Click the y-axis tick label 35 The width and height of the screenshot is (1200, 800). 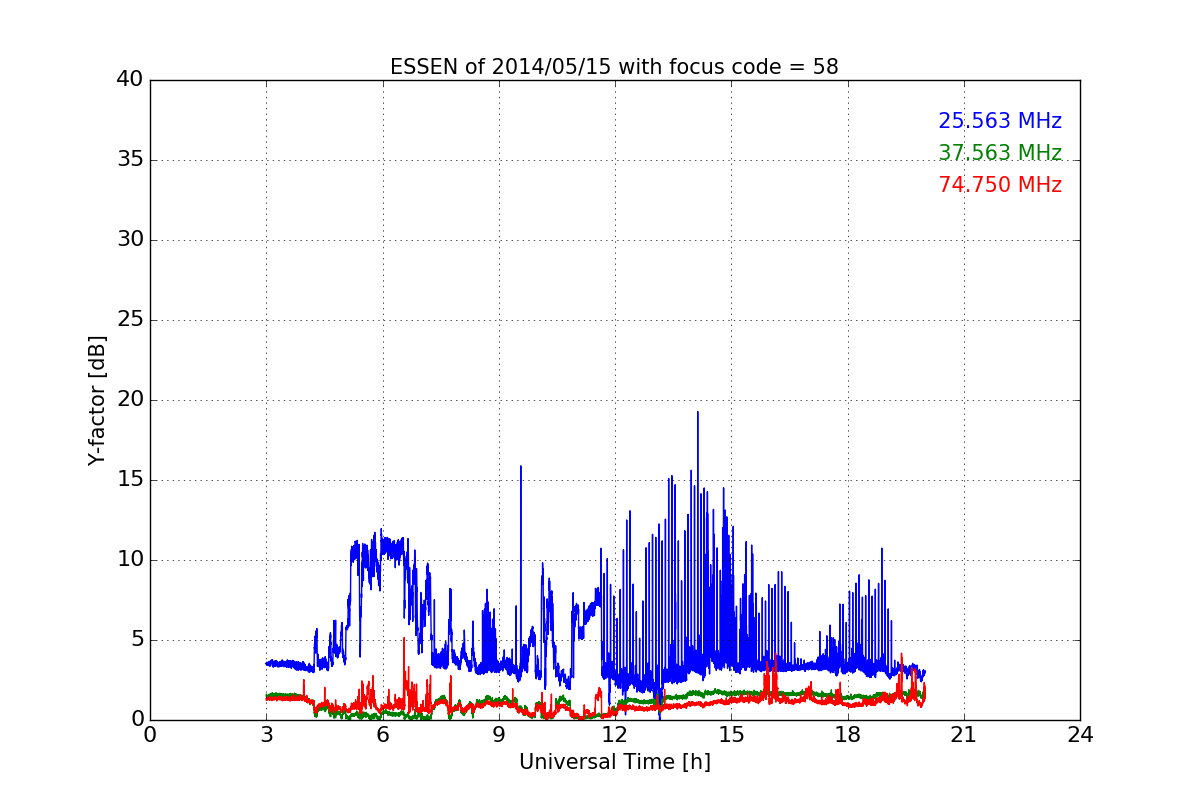130,160
